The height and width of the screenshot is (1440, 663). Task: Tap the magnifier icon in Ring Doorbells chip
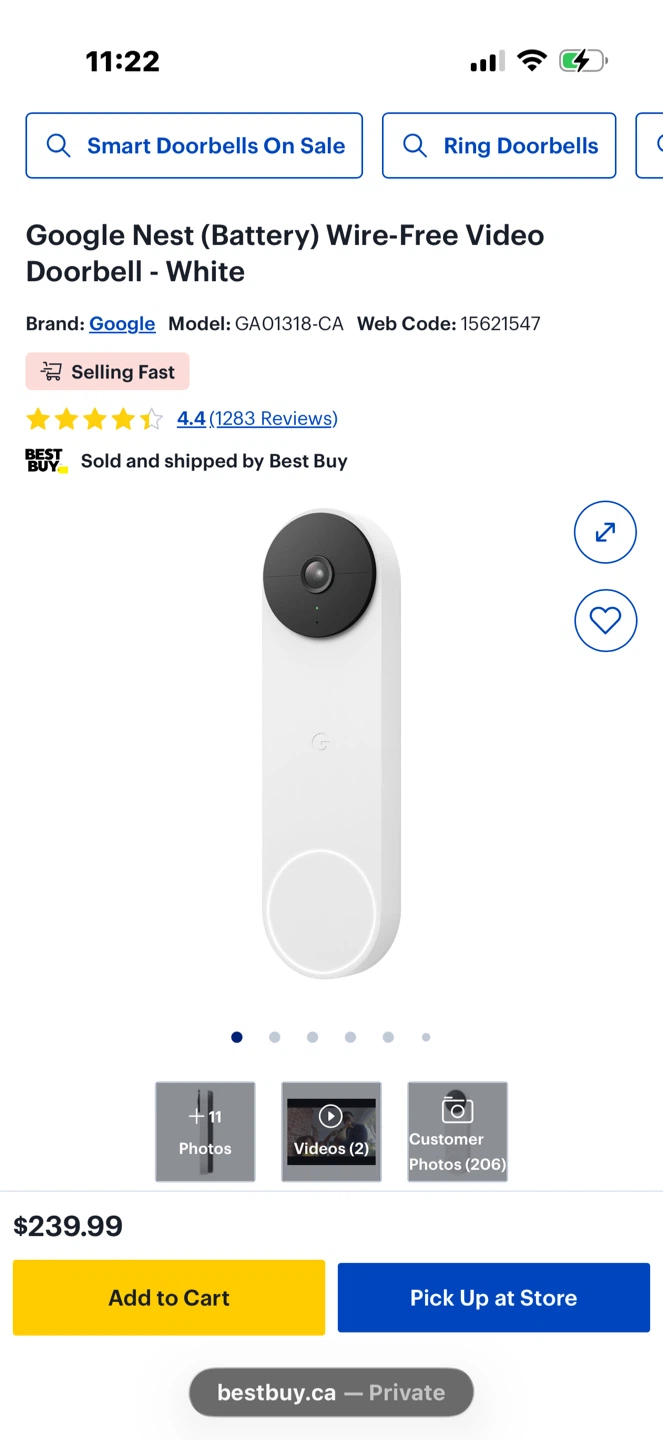415,146
